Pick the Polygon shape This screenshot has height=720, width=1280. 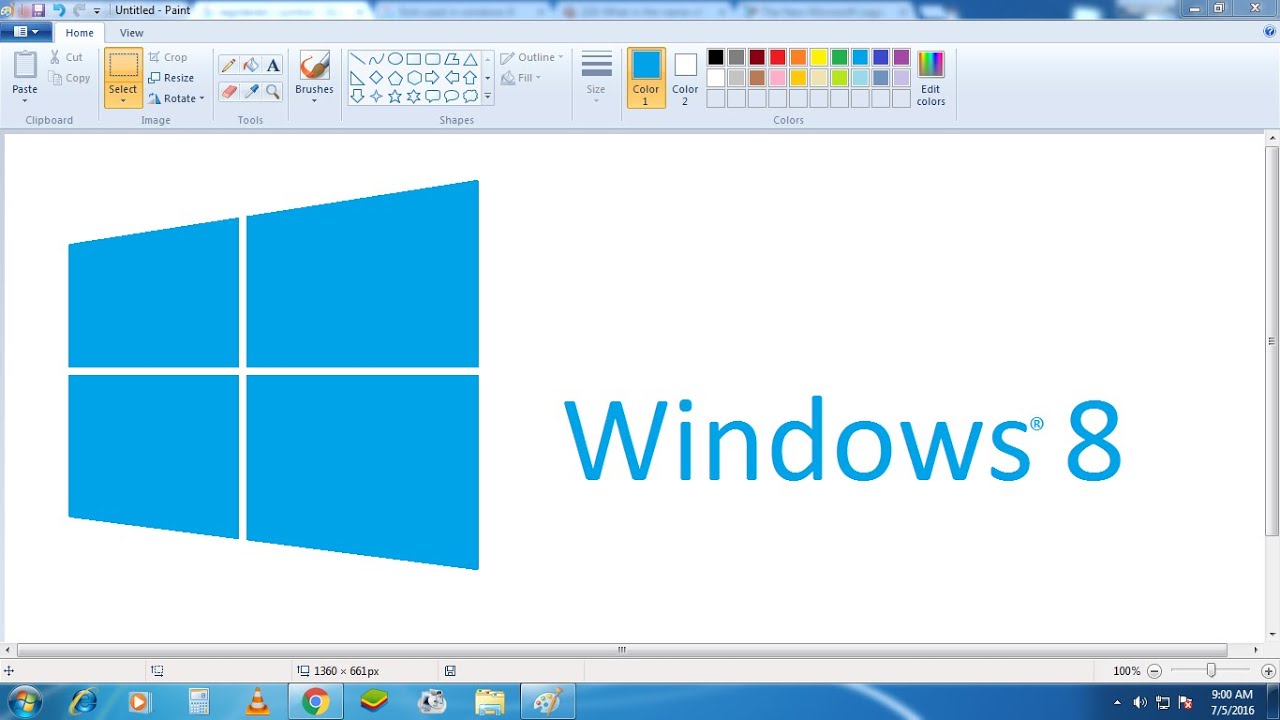pyautogui.click(x=452, y=59)
